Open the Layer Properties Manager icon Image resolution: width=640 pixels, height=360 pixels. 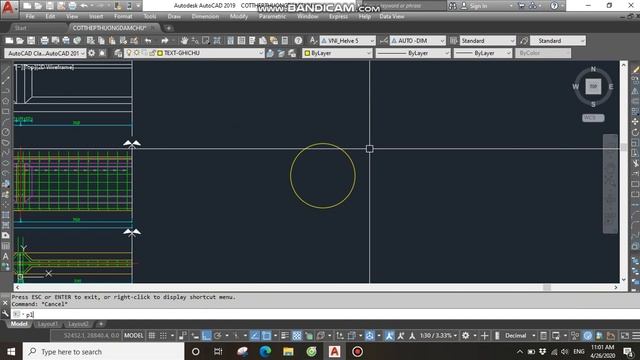[x=118, y=53]
